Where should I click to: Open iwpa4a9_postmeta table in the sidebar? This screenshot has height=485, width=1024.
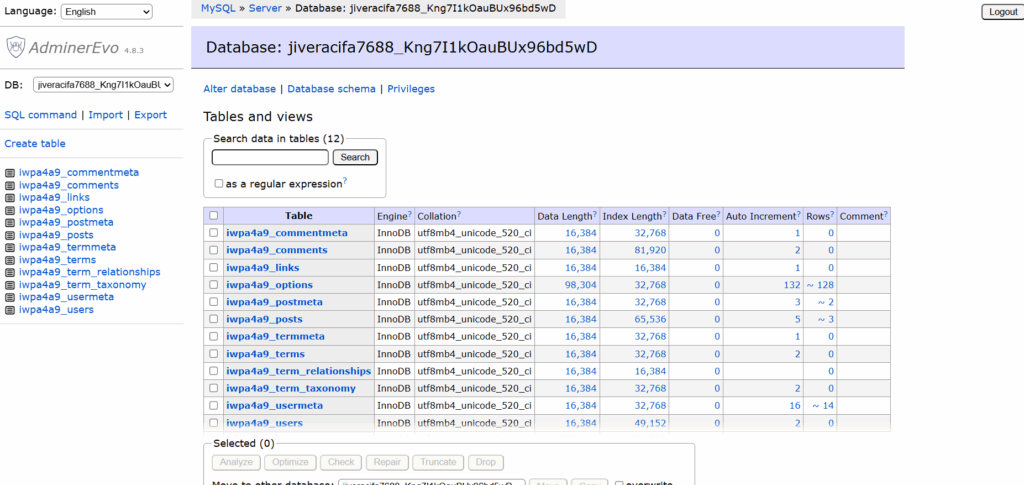[x=66, y=223]
